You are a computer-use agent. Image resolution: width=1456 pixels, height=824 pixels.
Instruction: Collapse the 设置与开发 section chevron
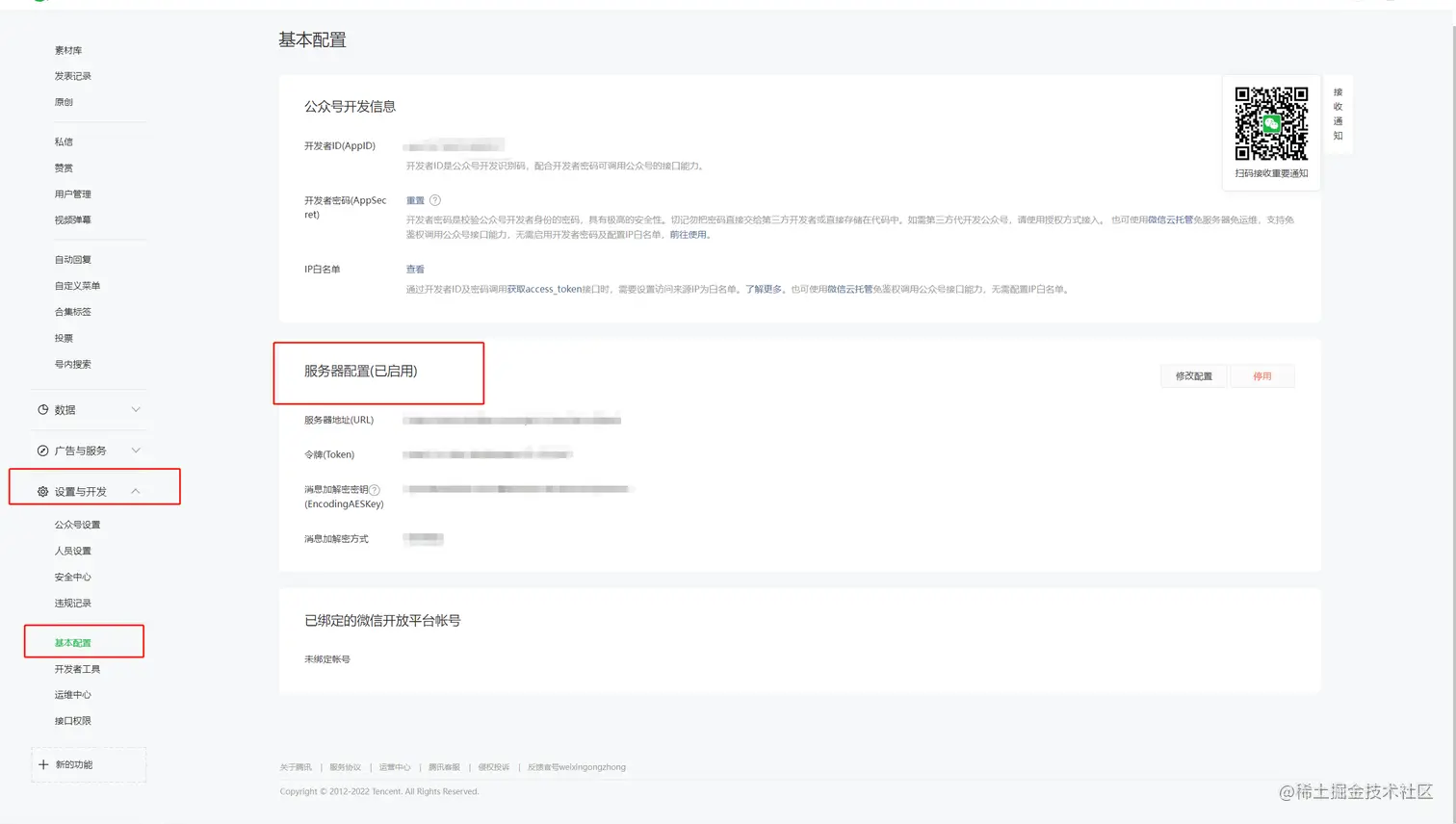coord(136,492)
